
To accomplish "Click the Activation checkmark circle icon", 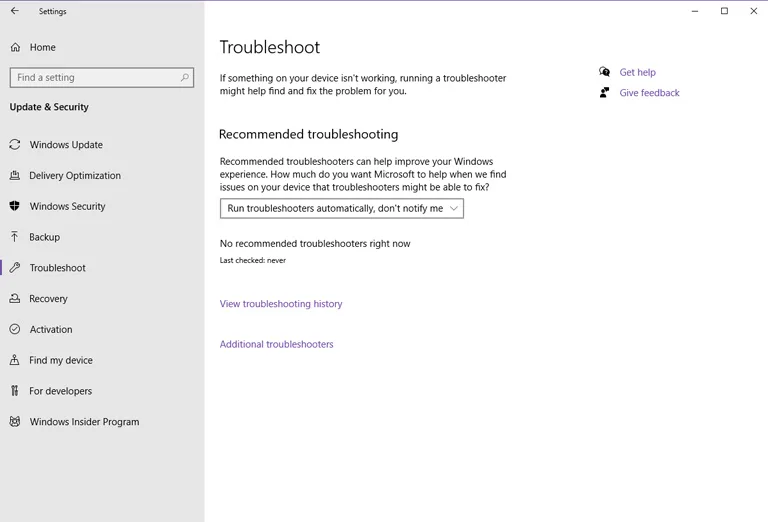I will click(15, 329).
